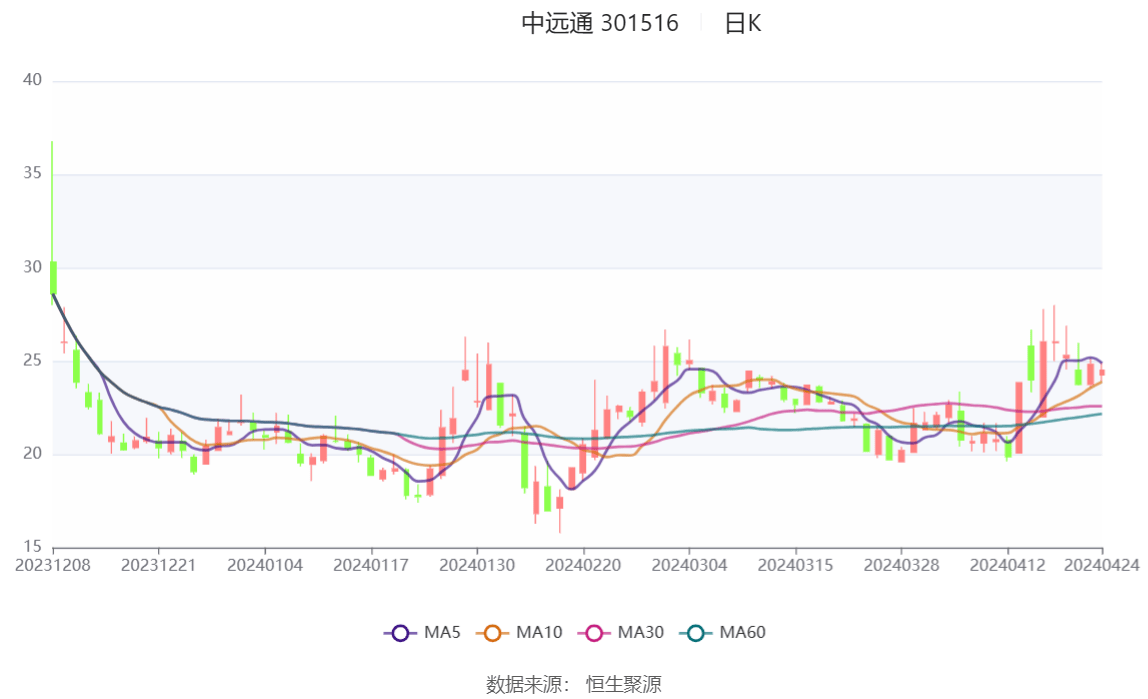
Task: Click the 40 price level on y-axis
Action: point(32,80)
